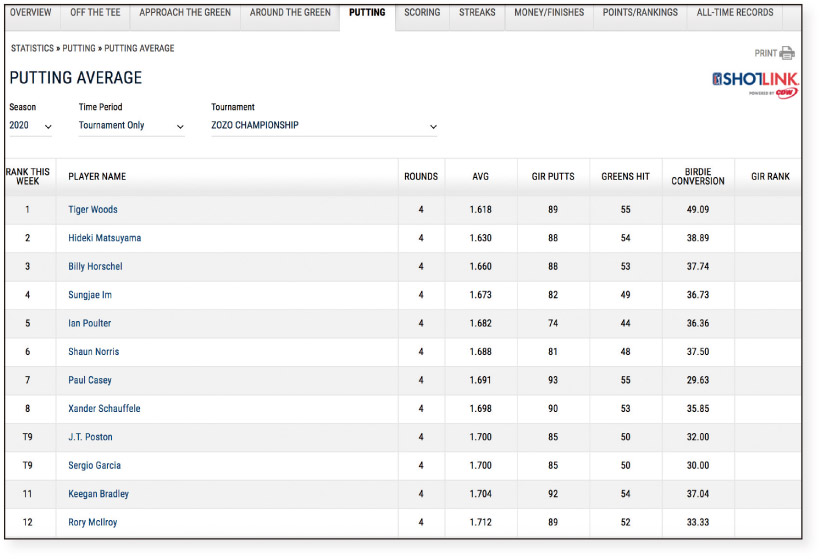Sort by the AVG column header
Viewport: 820px width, 559px height.
[x=480, y=177]
